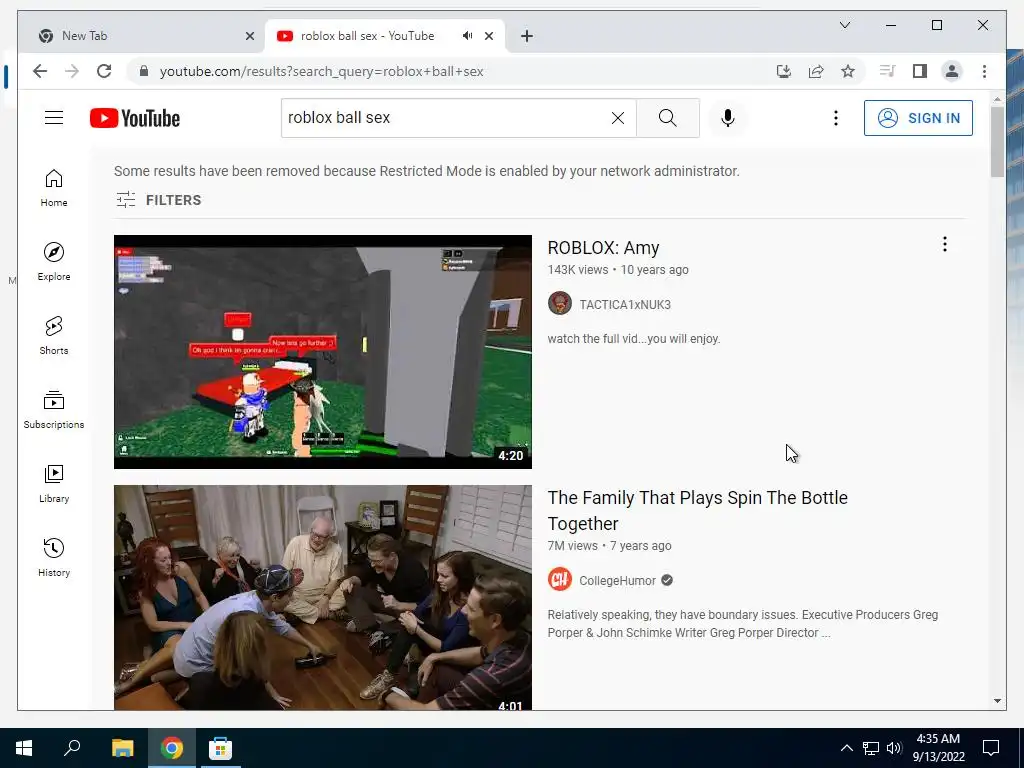Click the magnifier search button
Viewport: 1024px width, 768px height.
tap(667, 118)
